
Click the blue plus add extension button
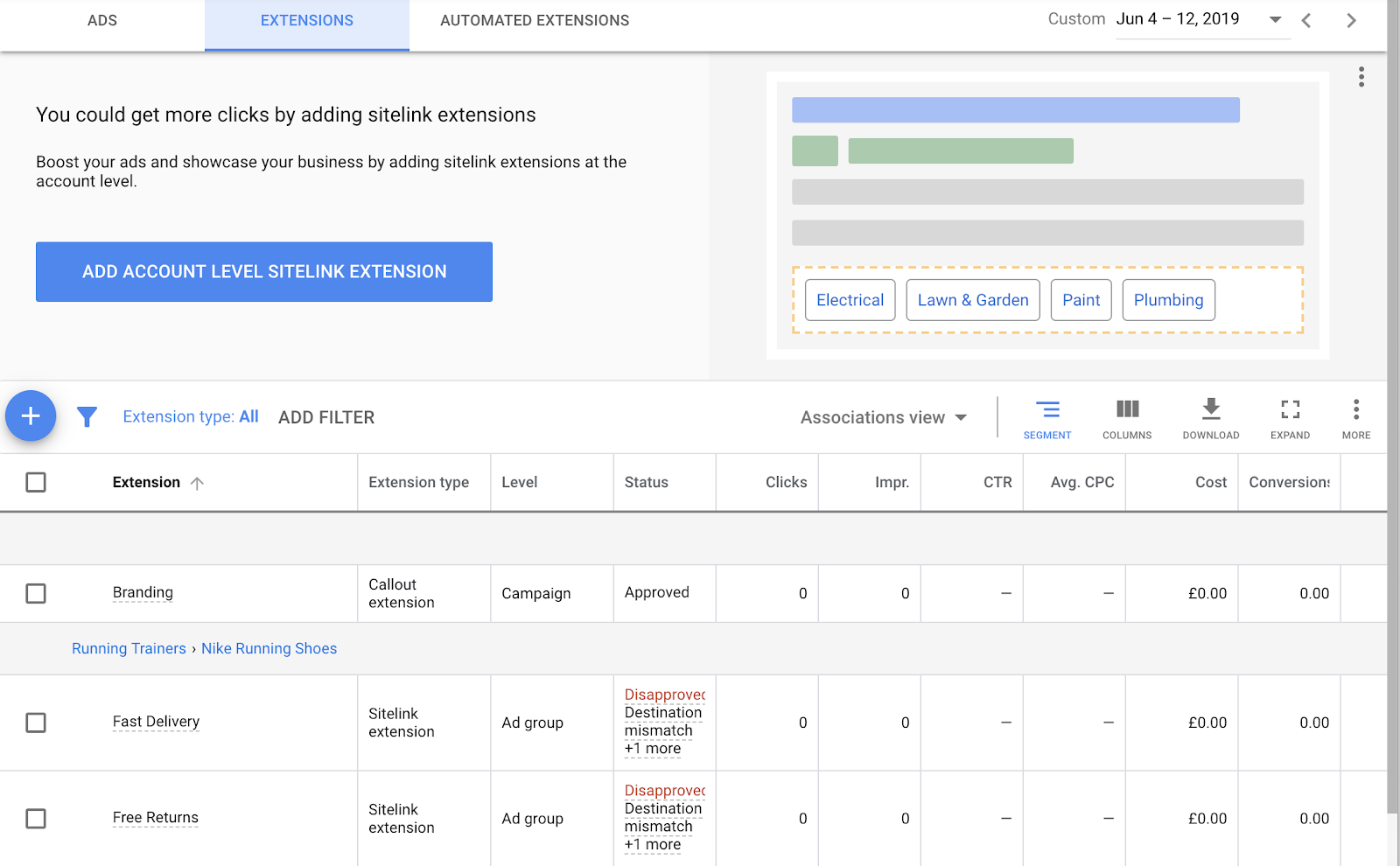(x=31, y=416)
